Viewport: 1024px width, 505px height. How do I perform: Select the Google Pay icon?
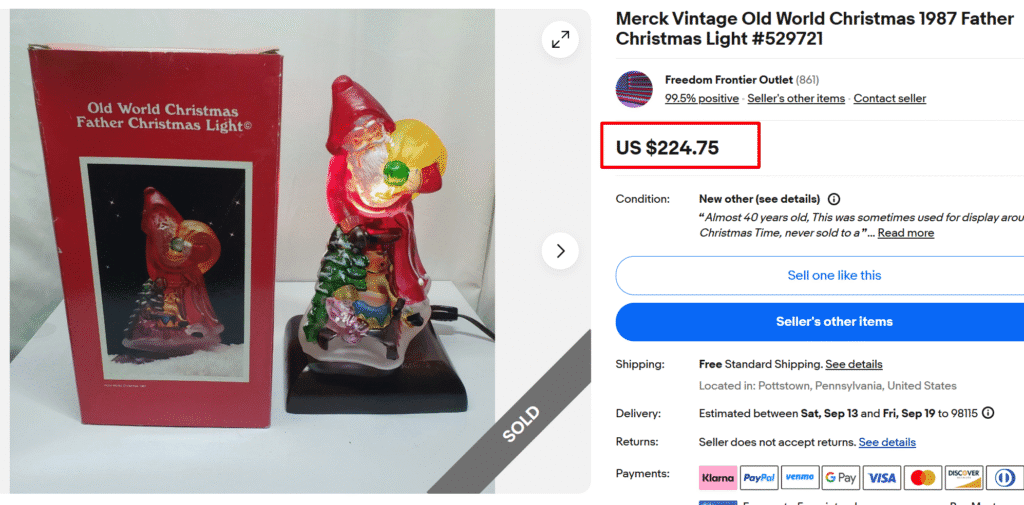click(840, 478)
